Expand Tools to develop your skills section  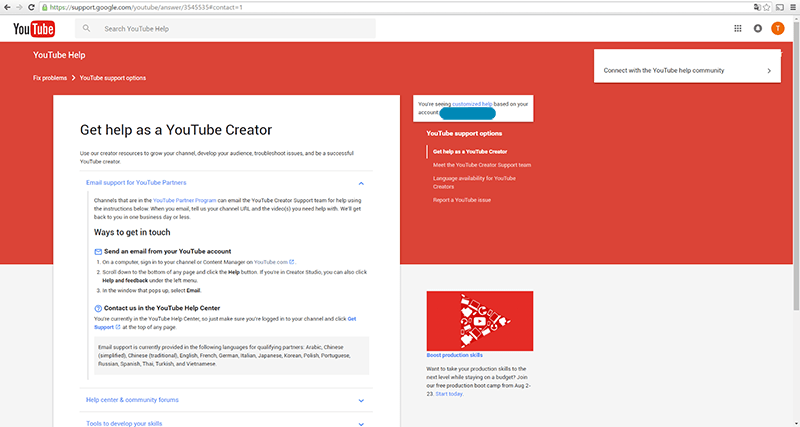coord(361,423)
